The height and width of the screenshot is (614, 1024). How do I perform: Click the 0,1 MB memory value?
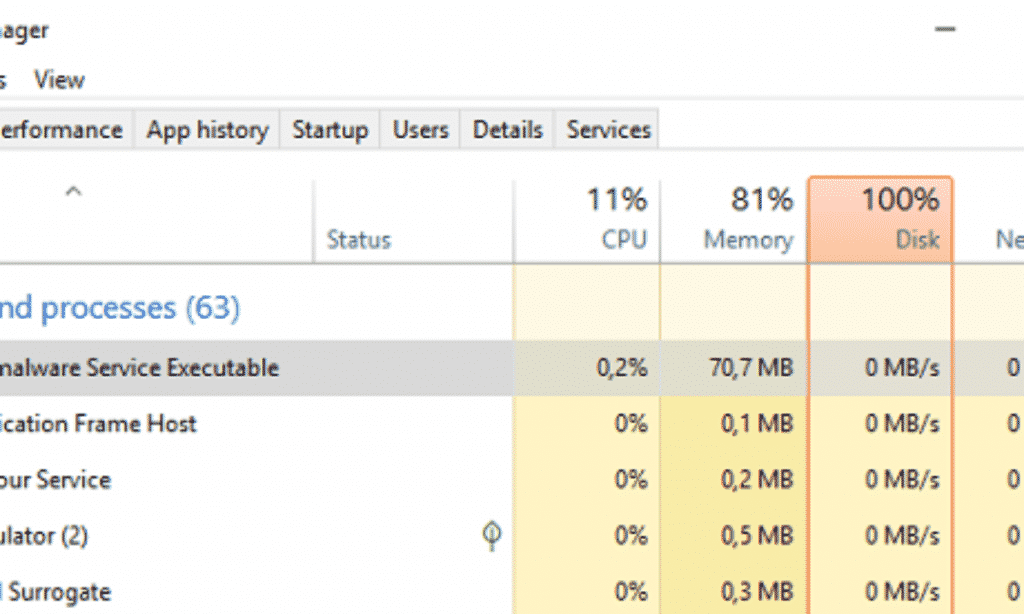pos(734,424)
